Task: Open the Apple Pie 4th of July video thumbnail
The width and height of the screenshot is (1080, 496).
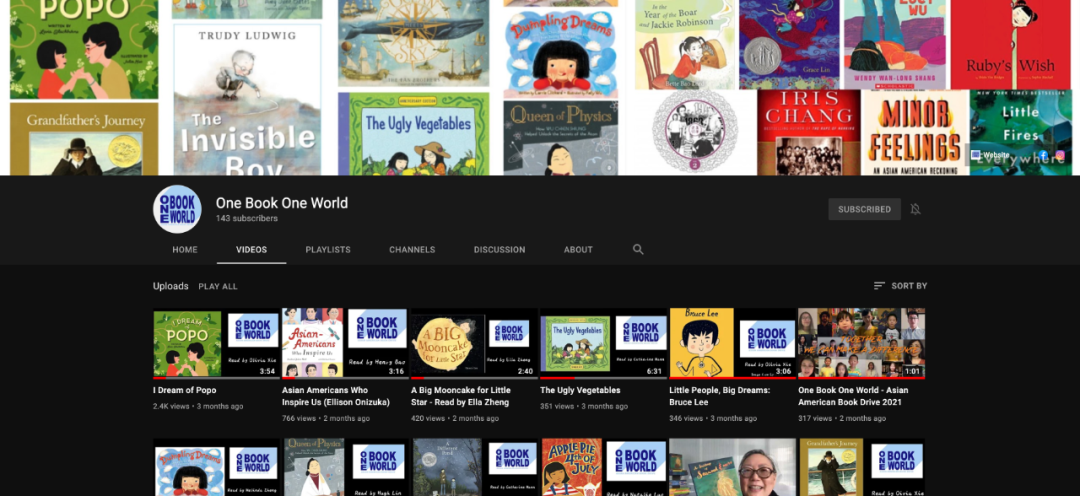Action: pyautogui.click(x=603, y=467)
